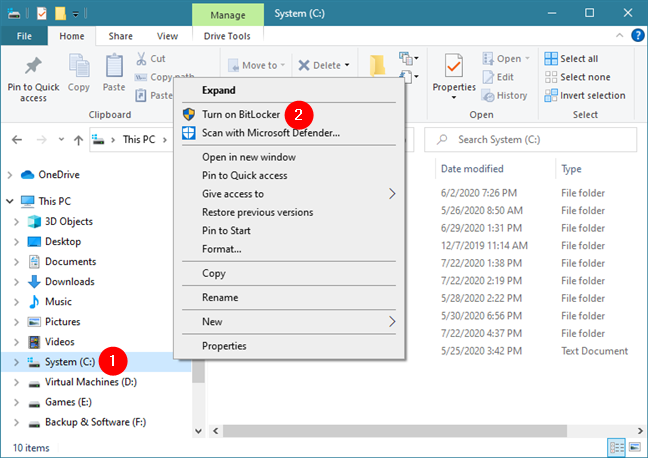This screenshot has width=648, height=458.
Task: Open the Properties dropdown arrow in ribbon
Action: (454, 98)
